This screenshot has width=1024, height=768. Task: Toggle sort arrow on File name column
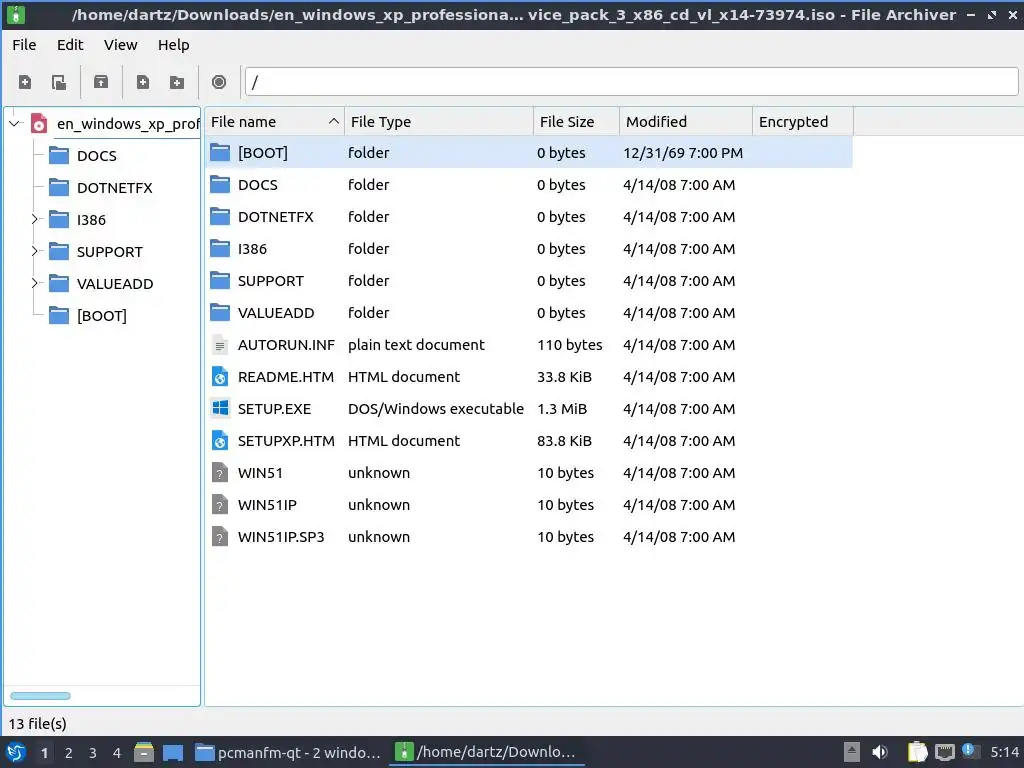point(334,121)
